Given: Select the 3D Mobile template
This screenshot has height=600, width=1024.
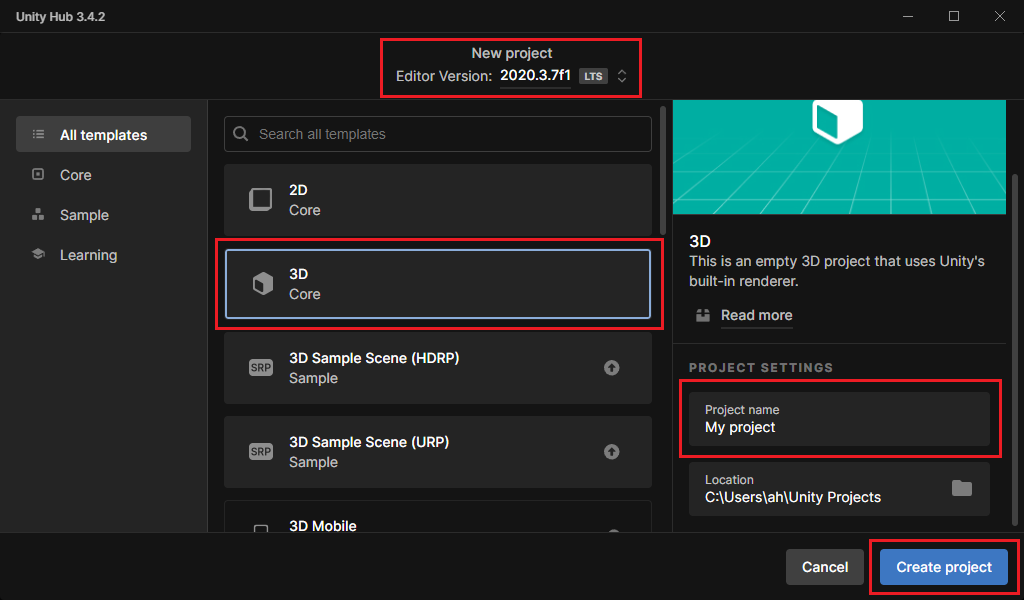Looking at the screenshot, I should pos(438,517).
